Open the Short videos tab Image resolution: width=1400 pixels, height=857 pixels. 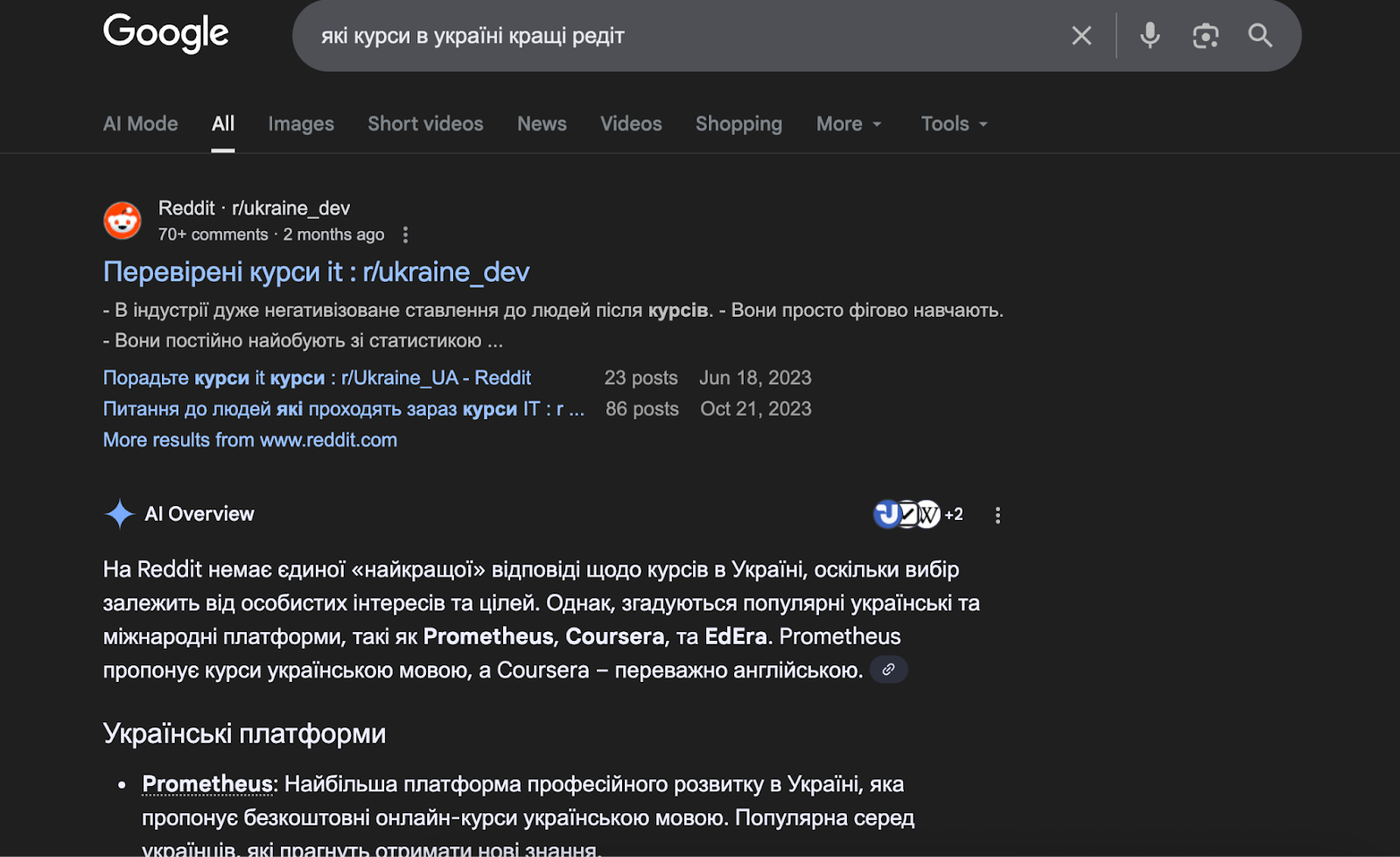pos(425,123)
